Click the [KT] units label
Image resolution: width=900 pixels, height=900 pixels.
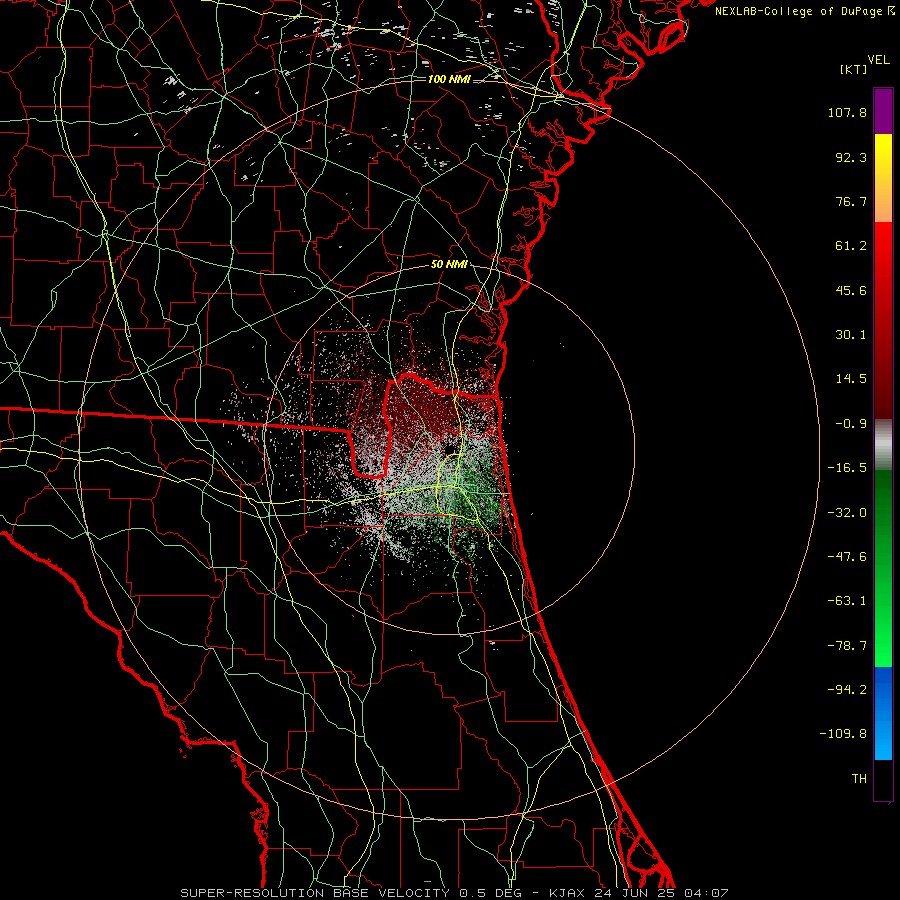tap(854, 69)
